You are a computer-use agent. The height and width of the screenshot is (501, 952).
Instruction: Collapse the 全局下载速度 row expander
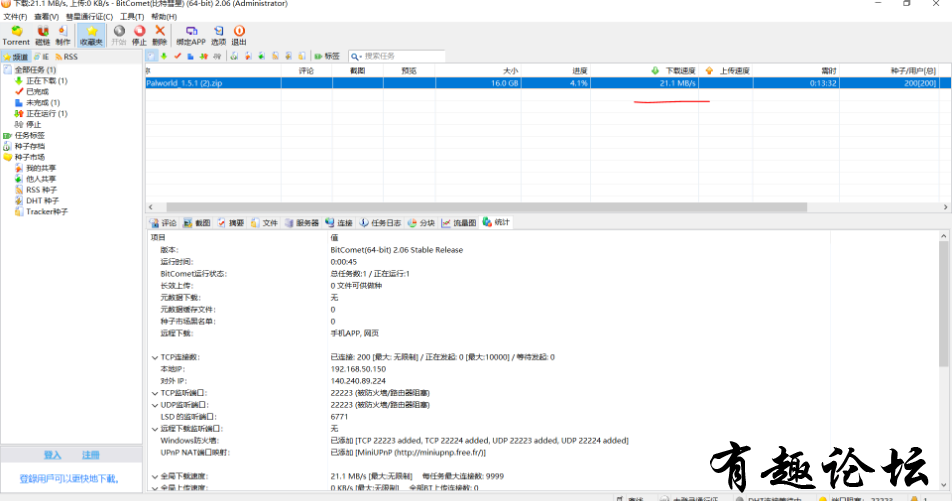tap(155, 477)
